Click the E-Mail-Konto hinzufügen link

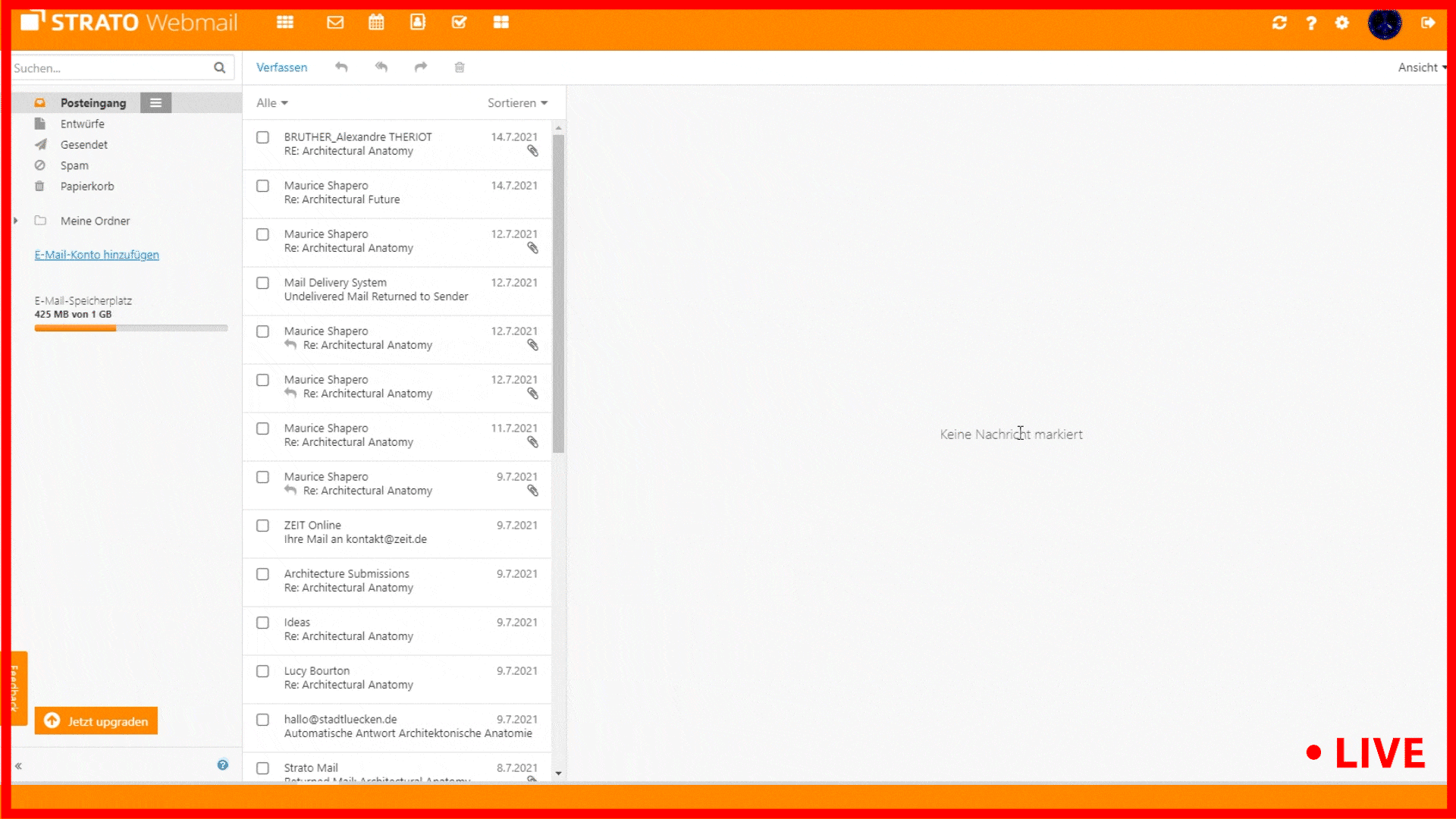tap(96, 255)
